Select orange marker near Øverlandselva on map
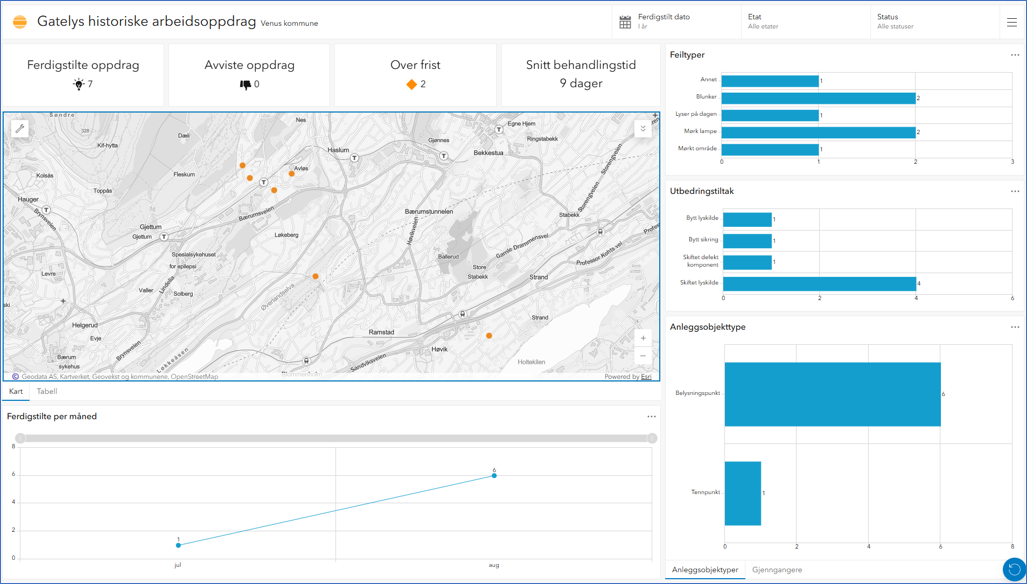1027x584 pixels. [315, 276]
